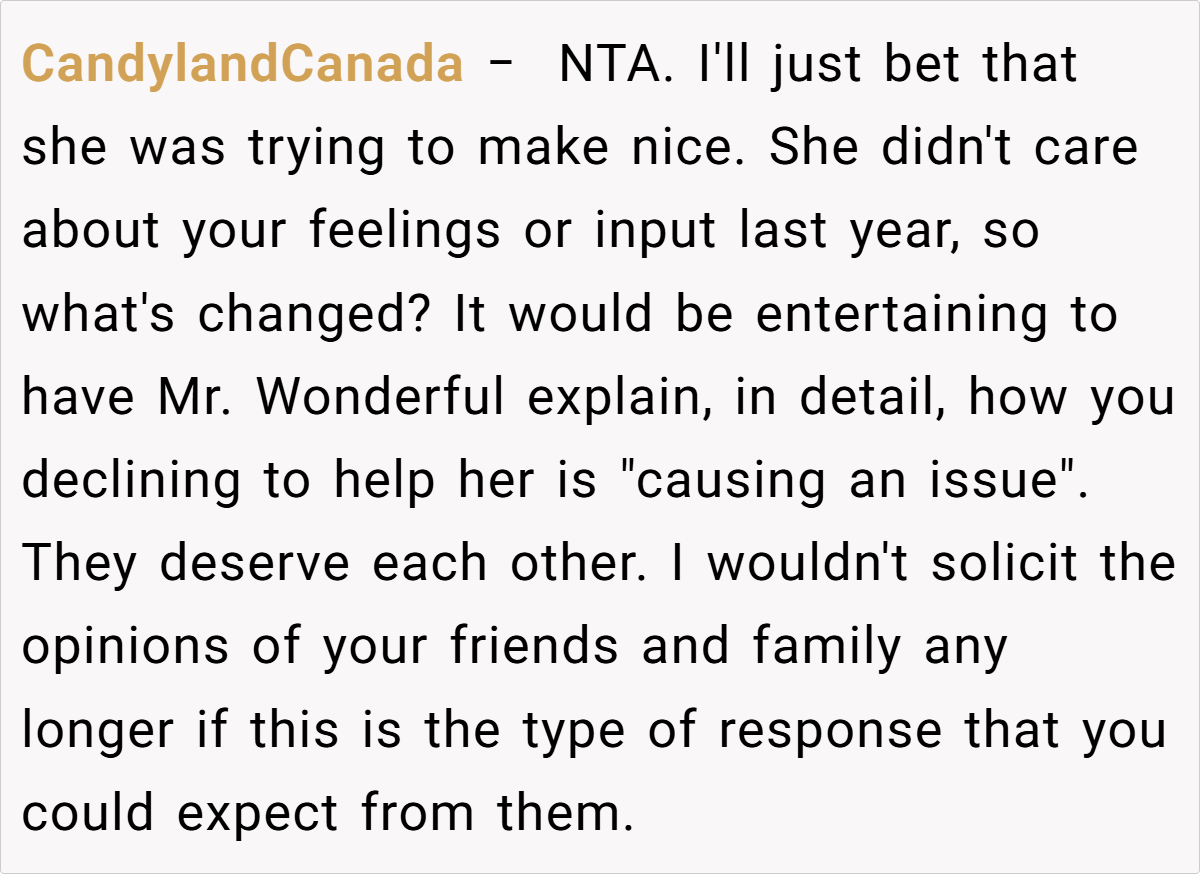The width and height of the screenshot is (1200, 874).
Task: Click the word "declining"
Action: (x=131, y=481)
